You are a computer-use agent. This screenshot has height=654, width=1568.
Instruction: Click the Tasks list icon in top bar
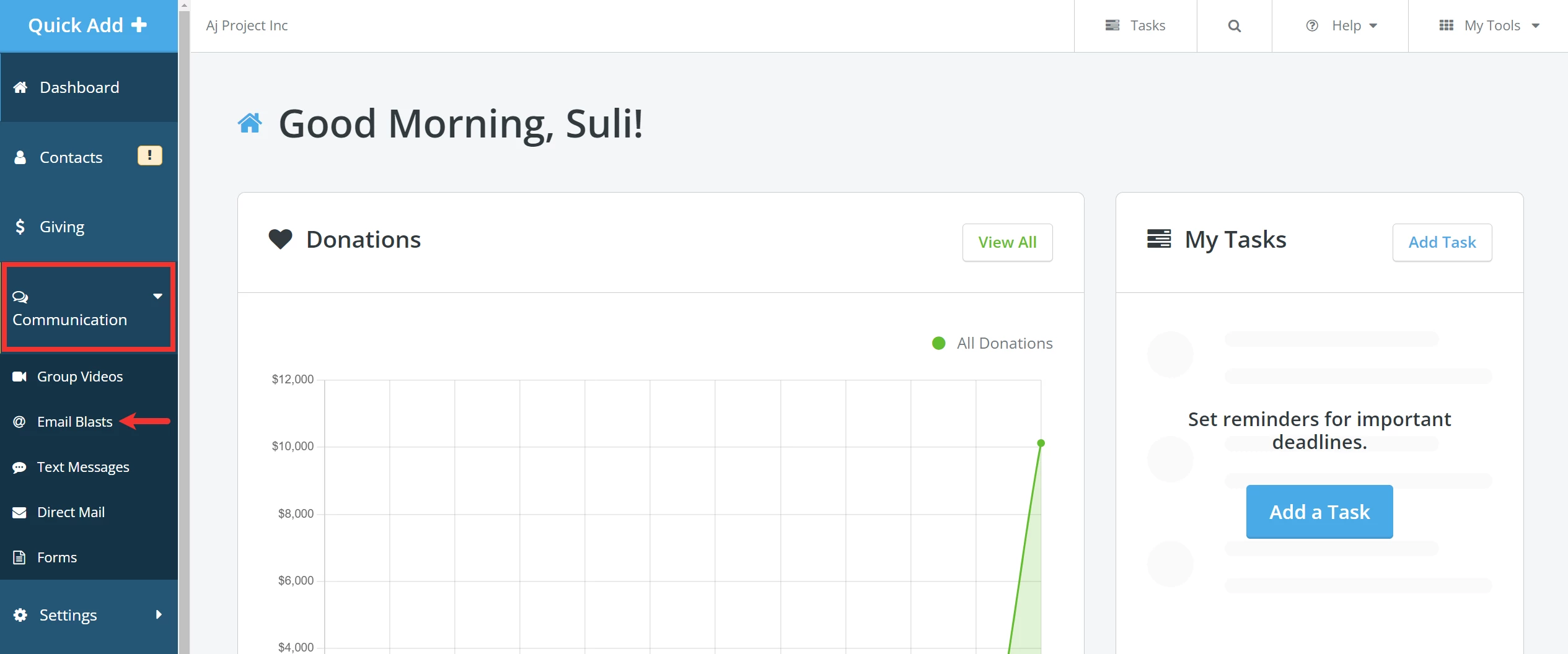pyautogui.click(x=1112, y=25)
